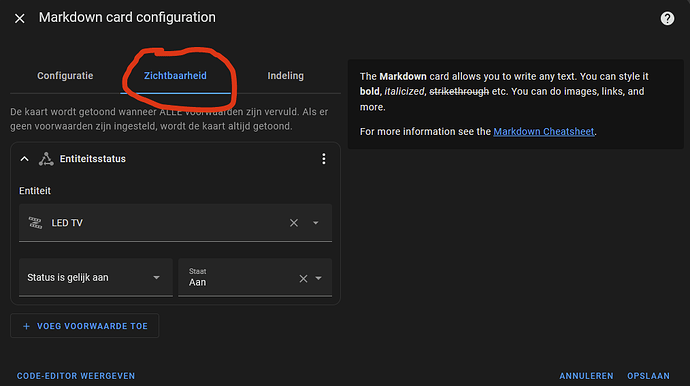Screen dimensions: 690x386
Task: Click the Entiteitsstatus condition type icon
Action: (x=46, y=159)
